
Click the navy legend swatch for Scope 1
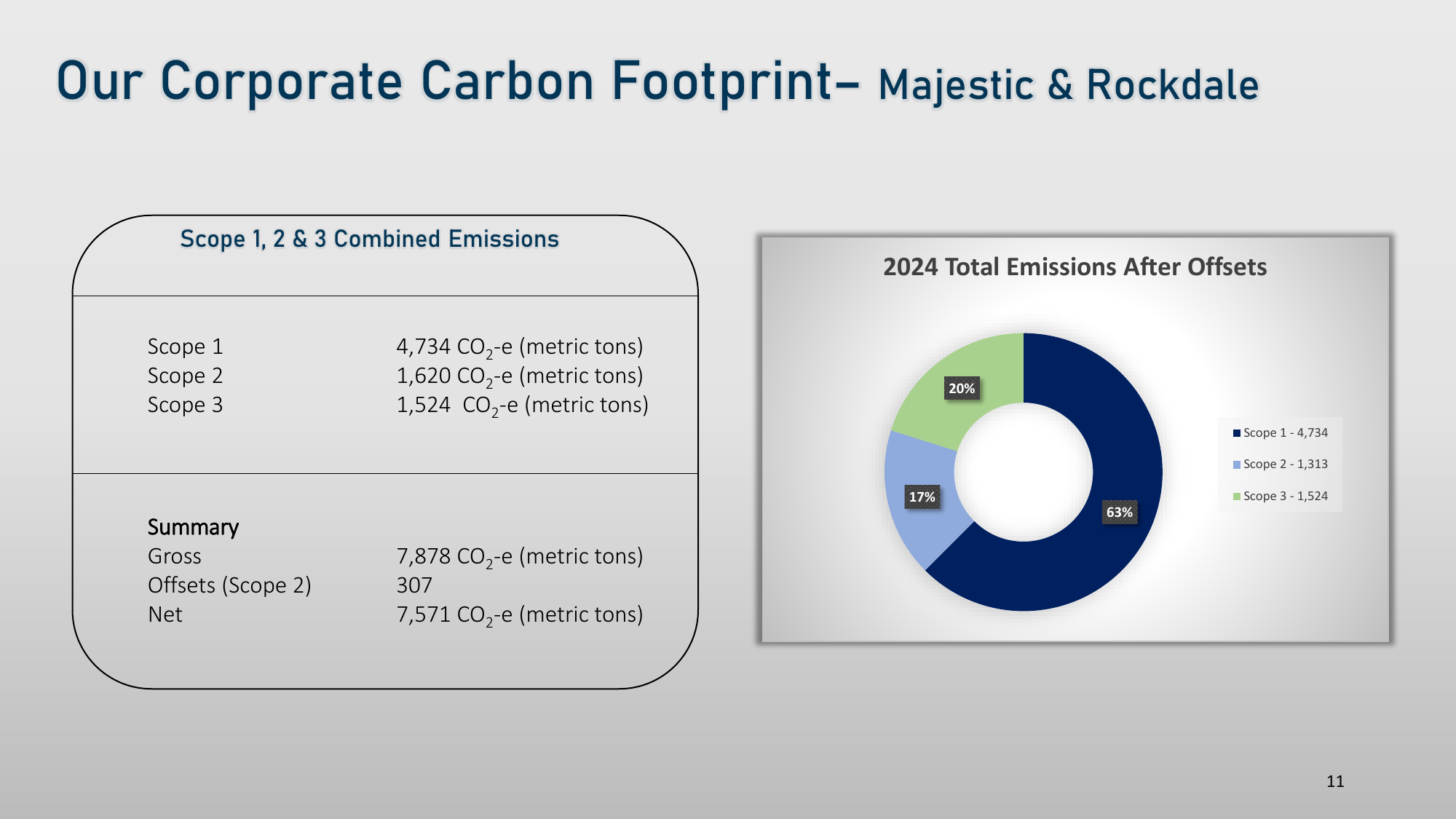click(x=1236, y=433)
